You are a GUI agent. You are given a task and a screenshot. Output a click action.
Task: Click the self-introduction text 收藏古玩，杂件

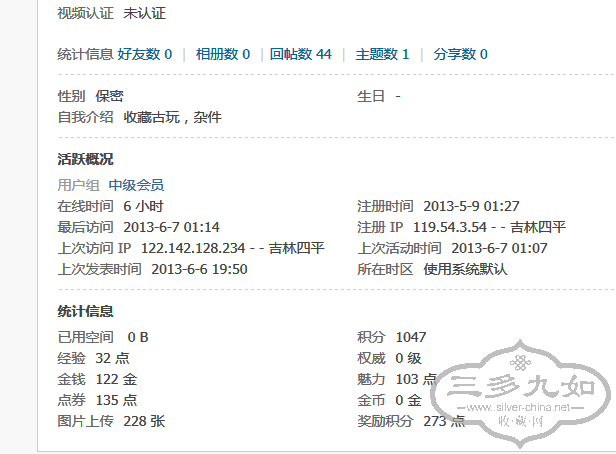[172, 117]
